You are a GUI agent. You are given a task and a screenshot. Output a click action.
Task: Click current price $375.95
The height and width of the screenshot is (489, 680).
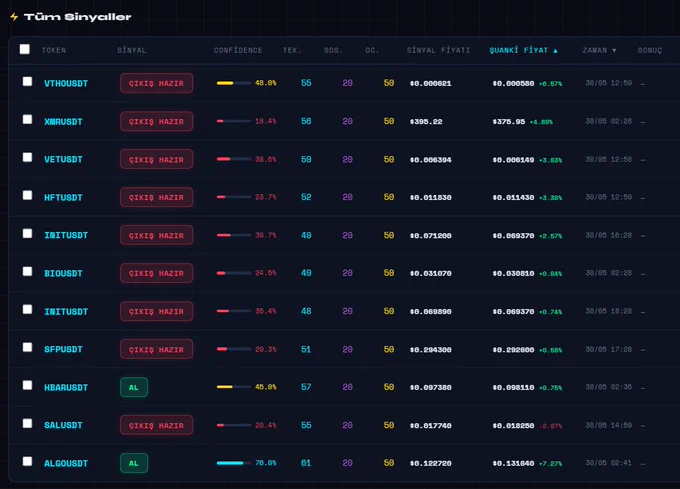coord(509,121)
